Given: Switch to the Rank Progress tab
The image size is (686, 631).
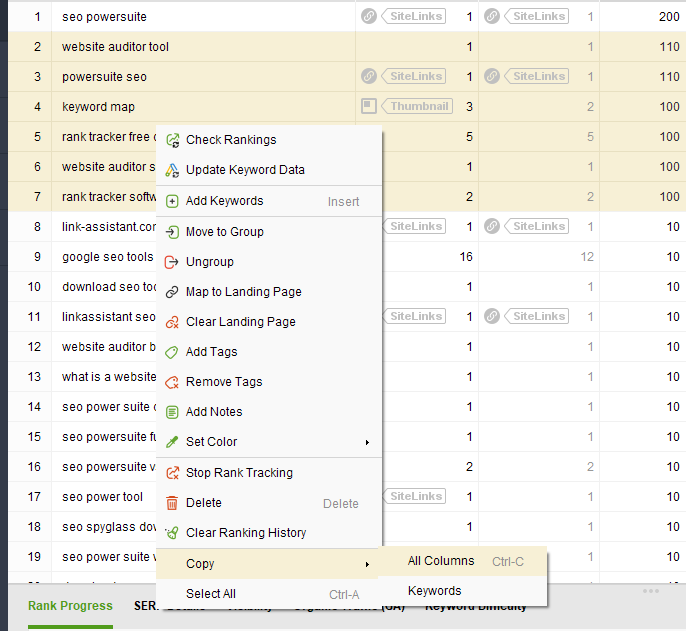Looking at the screenshot, I should click(x=70, y=606).
